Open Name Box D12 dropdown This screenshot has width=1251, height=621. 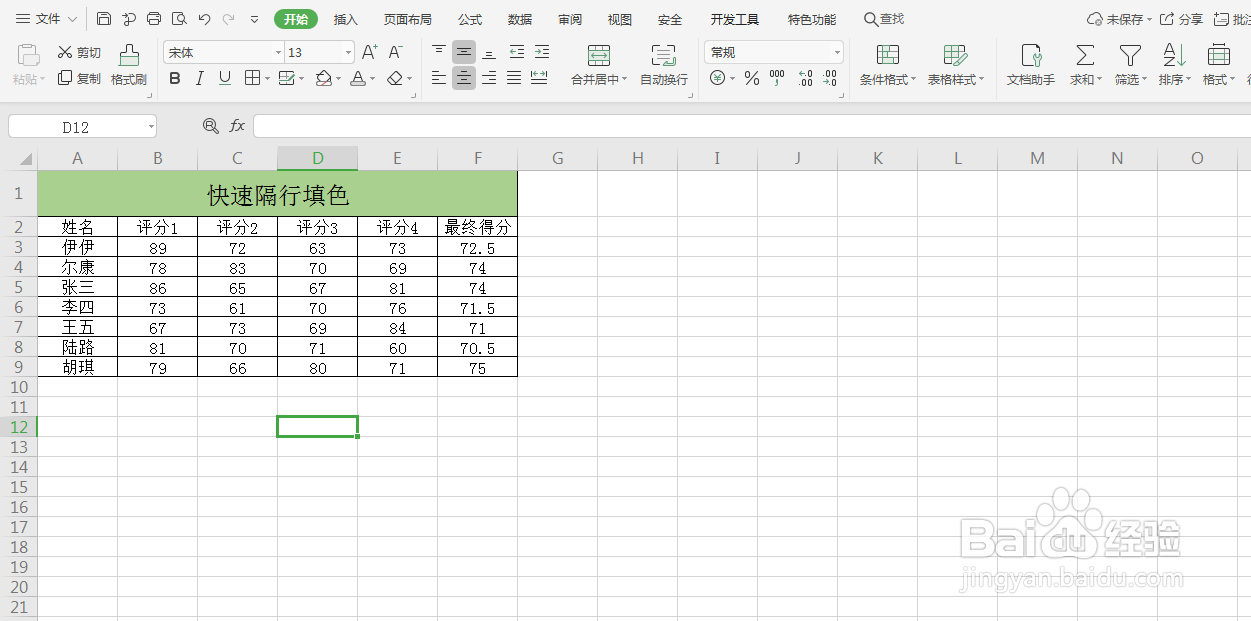(151, 127)
